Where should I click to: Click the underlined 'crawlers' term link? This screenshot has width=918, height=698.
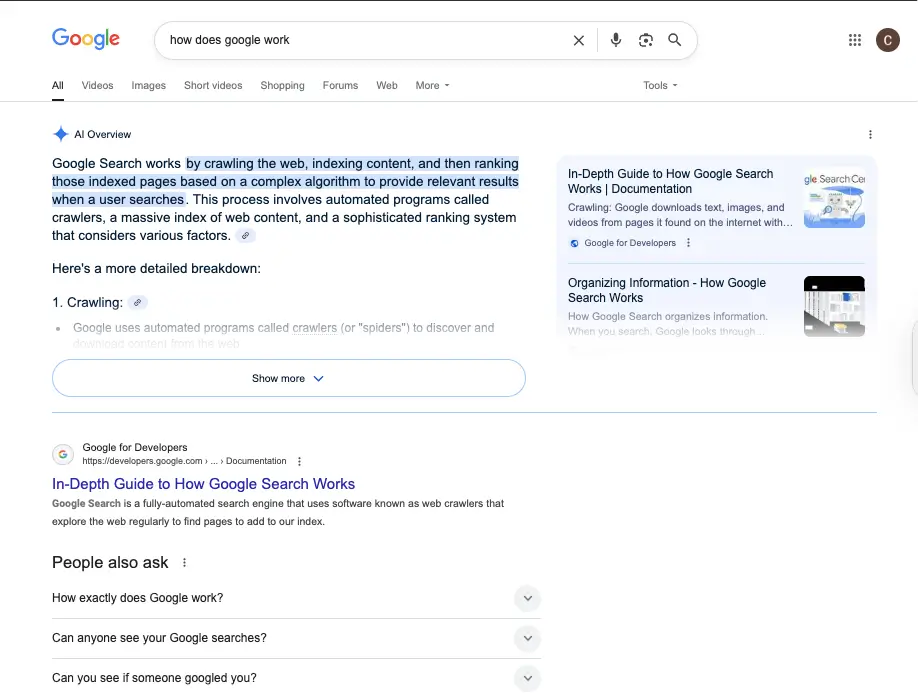click(x=314, y=328)
